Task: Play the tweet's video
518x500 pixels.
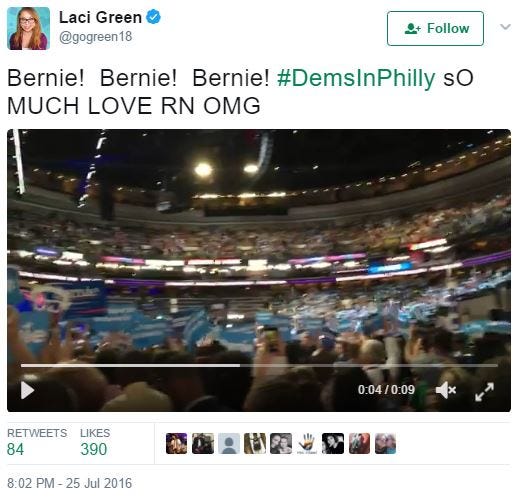Action: 27,390
